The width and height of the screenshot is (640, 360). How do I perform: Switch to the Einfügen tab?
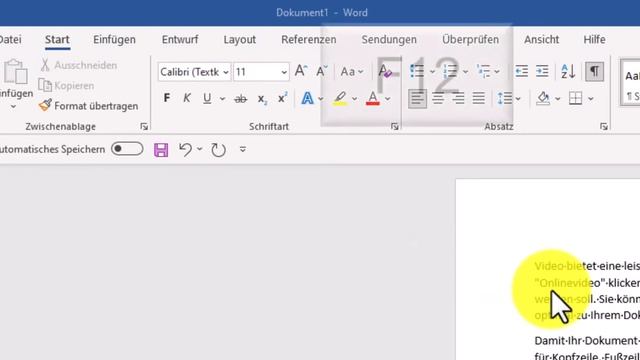click(x=114, y=40)
